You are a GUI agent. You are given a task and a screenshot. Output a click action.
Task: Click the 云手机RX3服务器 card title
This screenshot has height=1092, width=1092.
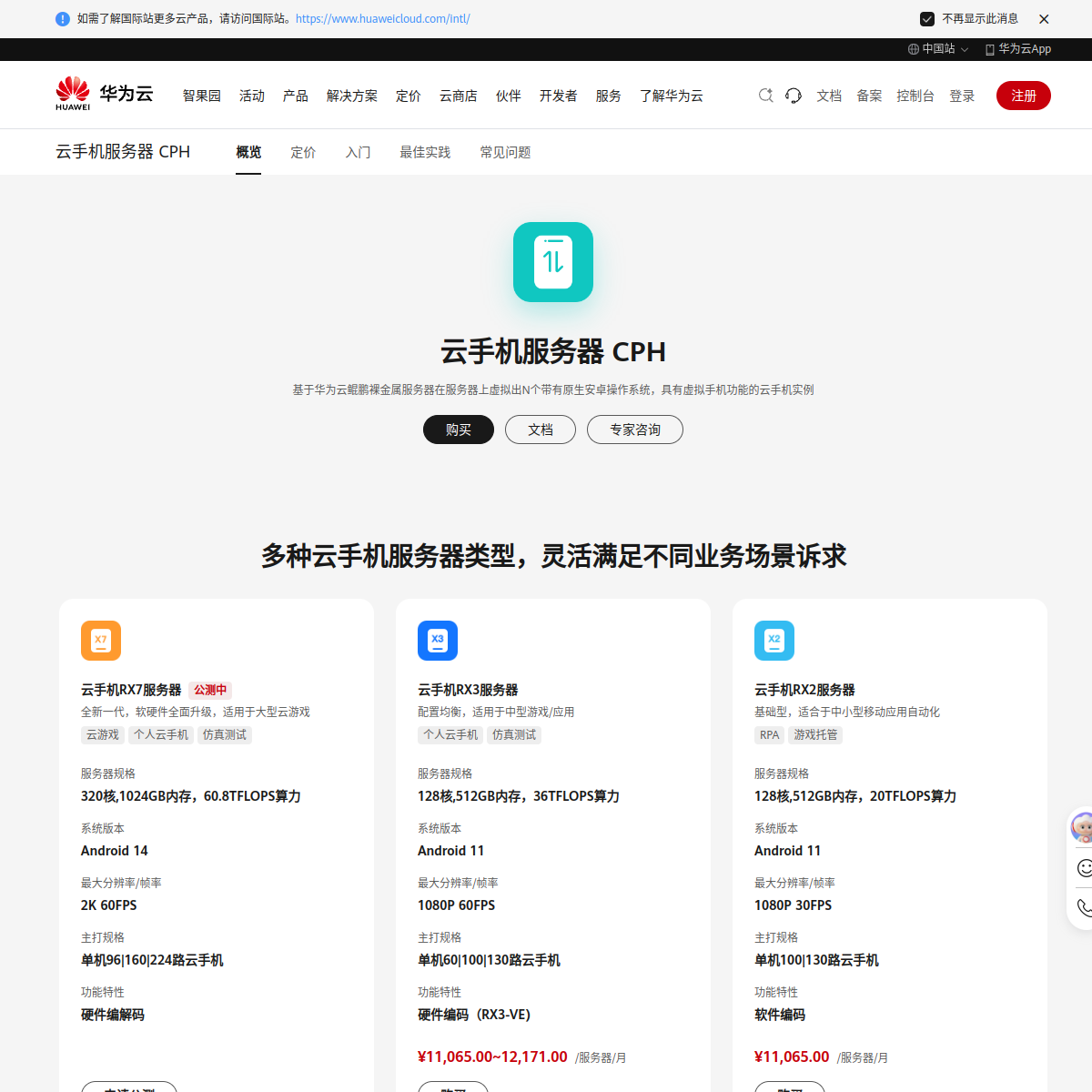click(x=468, y=690)
